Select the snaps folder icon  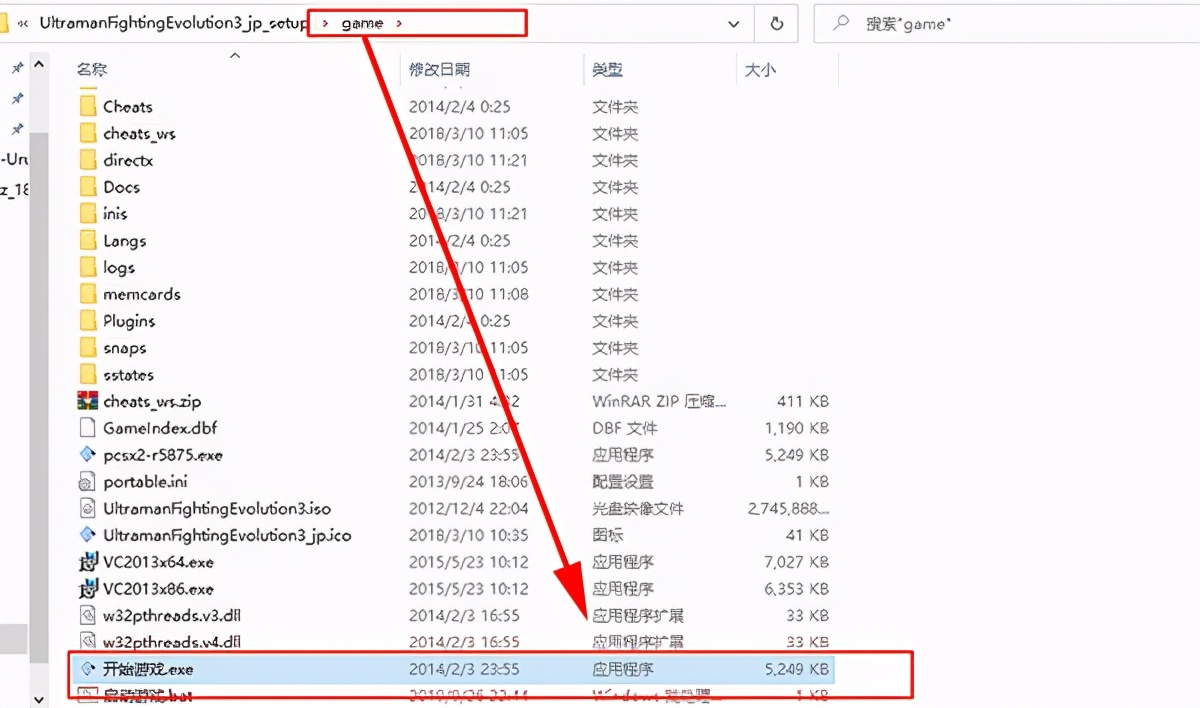pyautogui.click(x=87, y=348)
